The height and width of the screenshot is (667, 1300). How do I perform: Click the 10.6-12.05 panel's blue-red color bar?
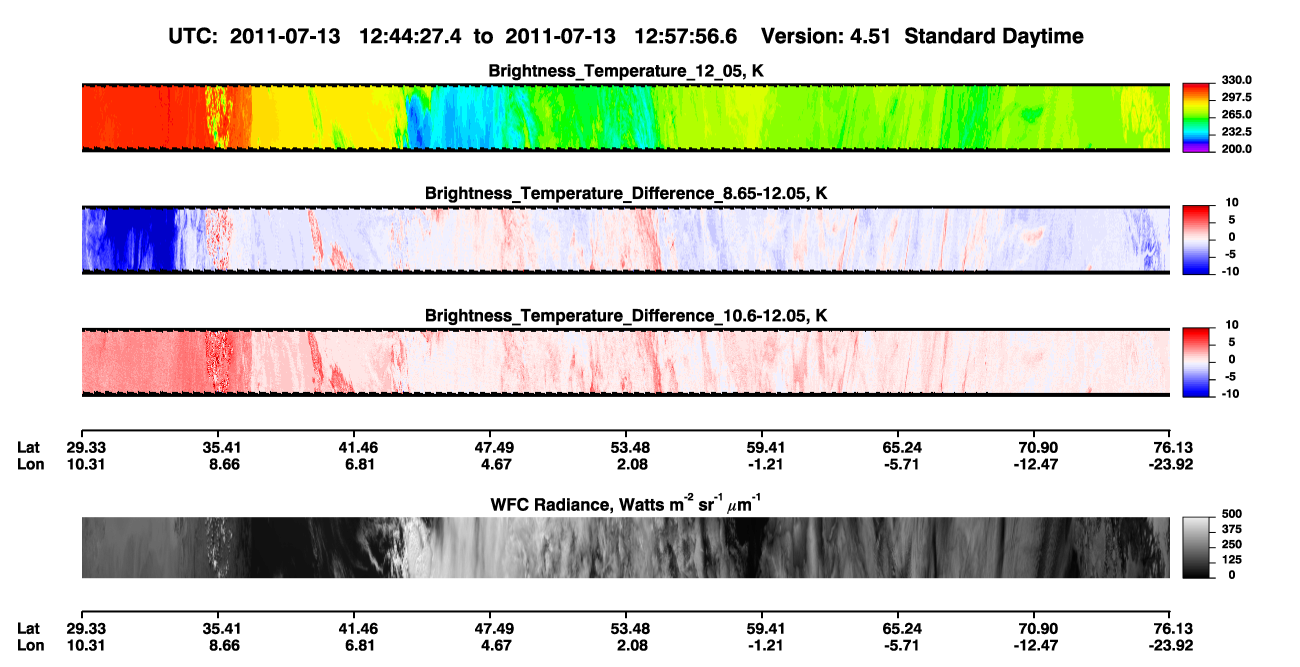(1195, 362)
